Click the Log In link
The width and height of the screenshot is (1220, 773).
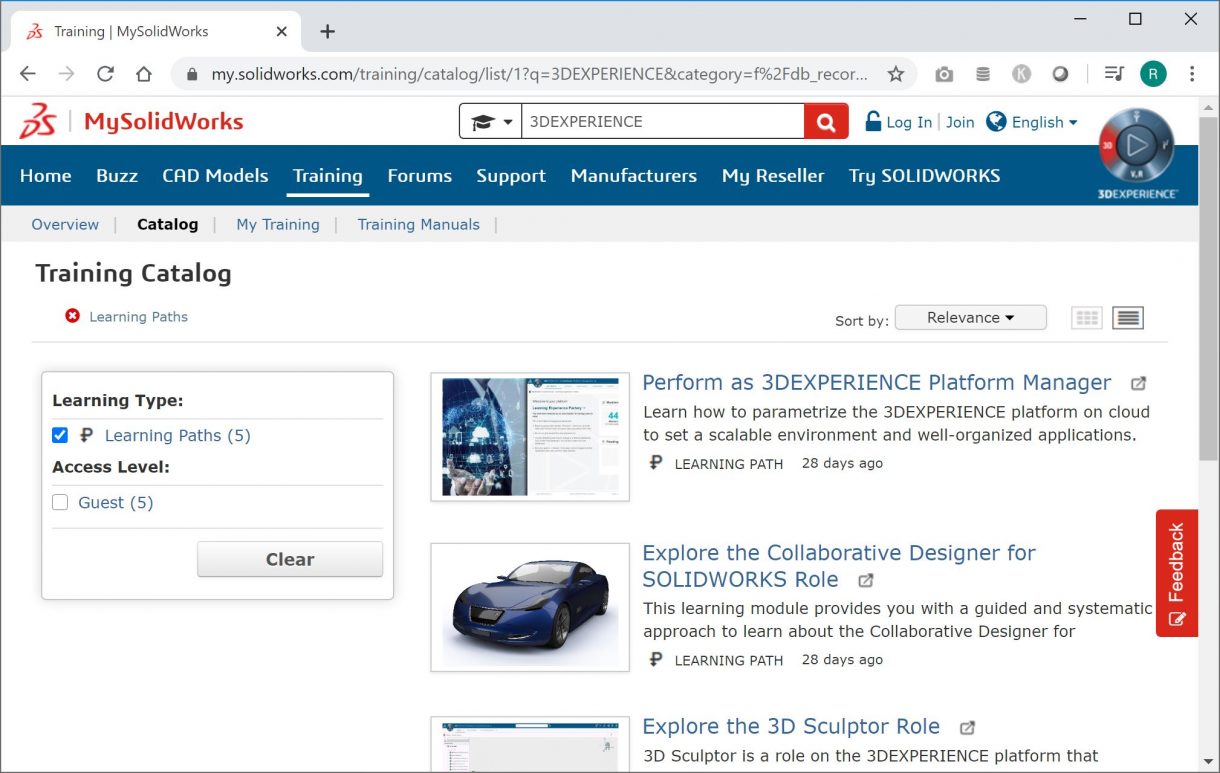[909, 122]
